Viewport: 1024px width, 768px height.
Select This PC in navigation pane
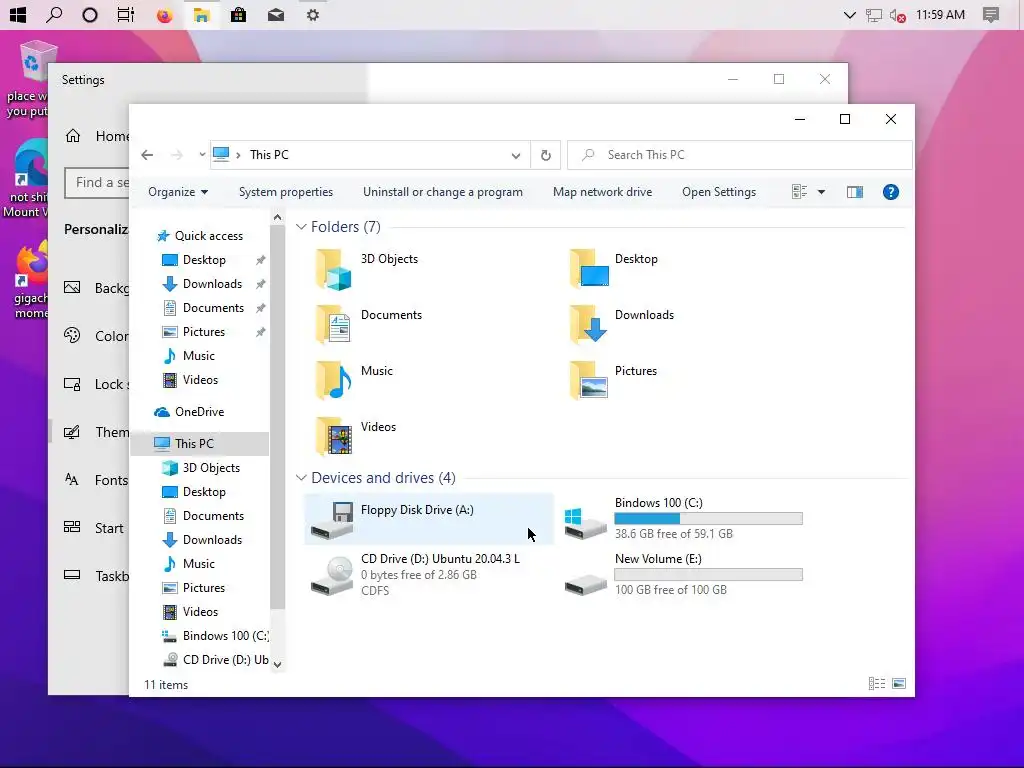tap(200, 443)
